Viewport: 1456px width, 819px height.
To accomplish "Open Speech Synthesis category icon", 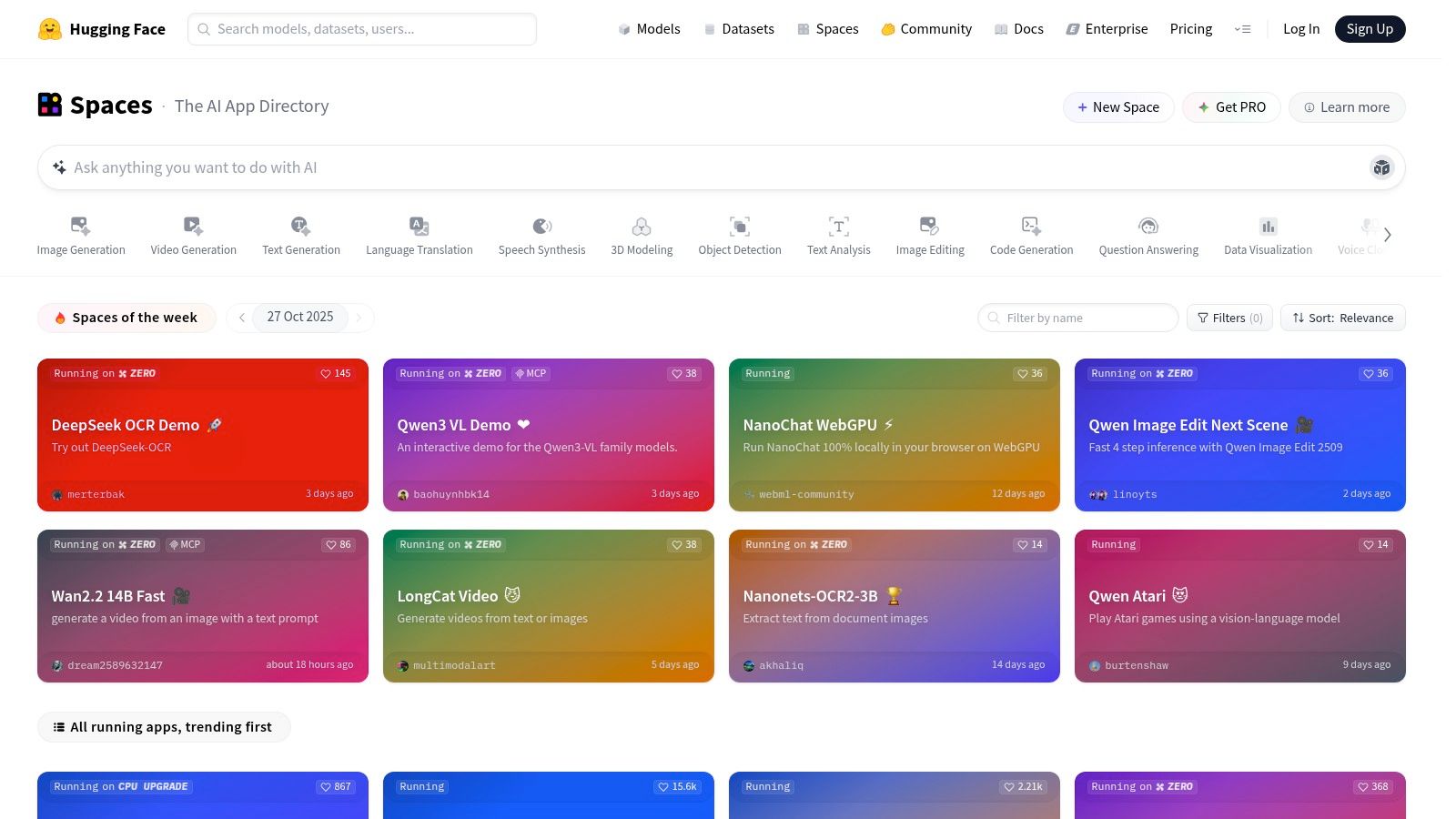I will tap(542, 226).
